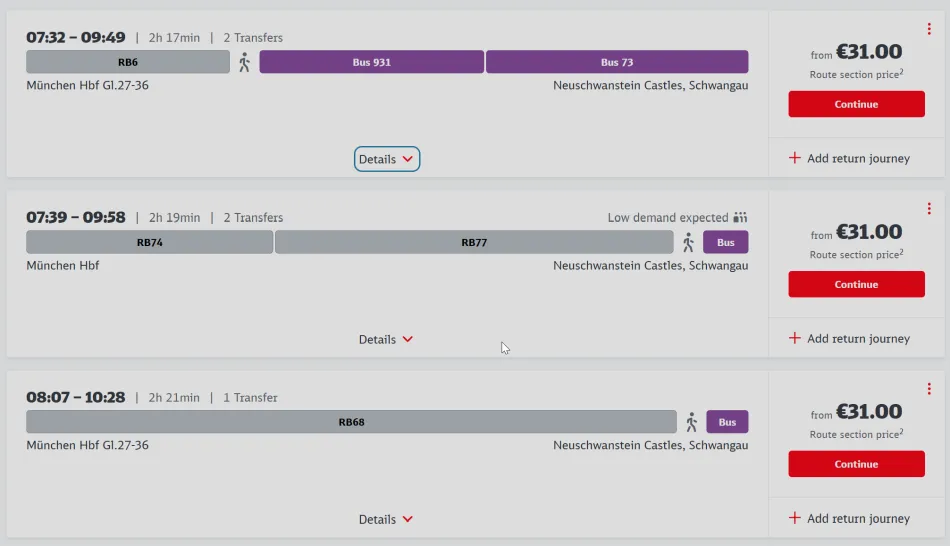Select the Bus 73 segment bar
The height and width of the screenshot is (546, 950).
pos(617,62)
